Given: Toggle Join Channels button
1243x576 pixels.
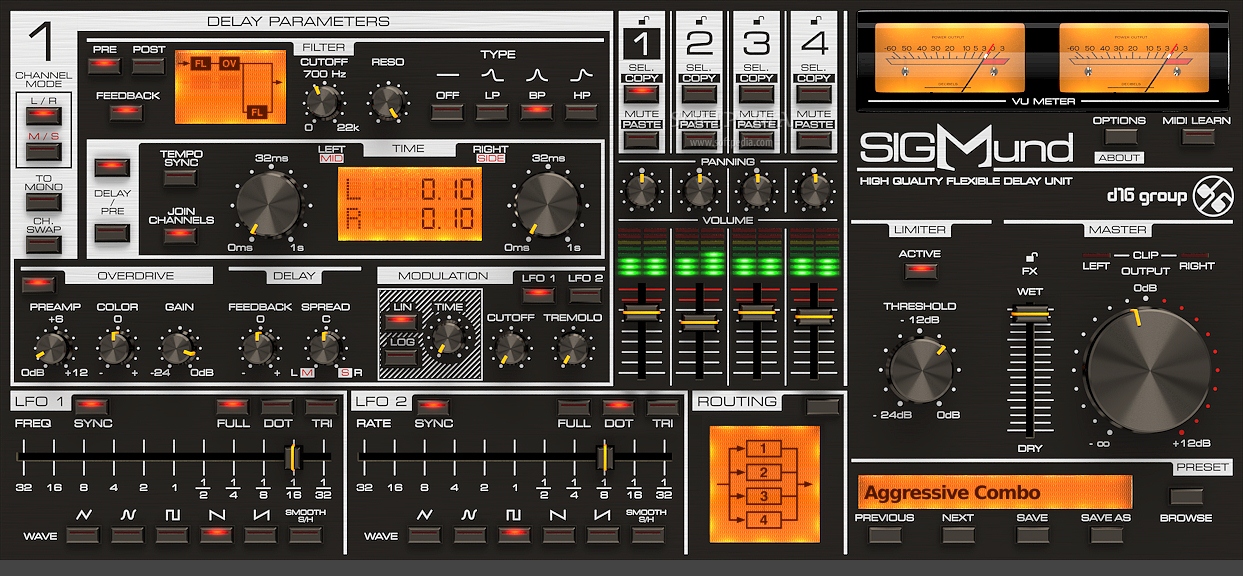Looking at the screenshot, I should pyautogui.click(x=181, y=237).
